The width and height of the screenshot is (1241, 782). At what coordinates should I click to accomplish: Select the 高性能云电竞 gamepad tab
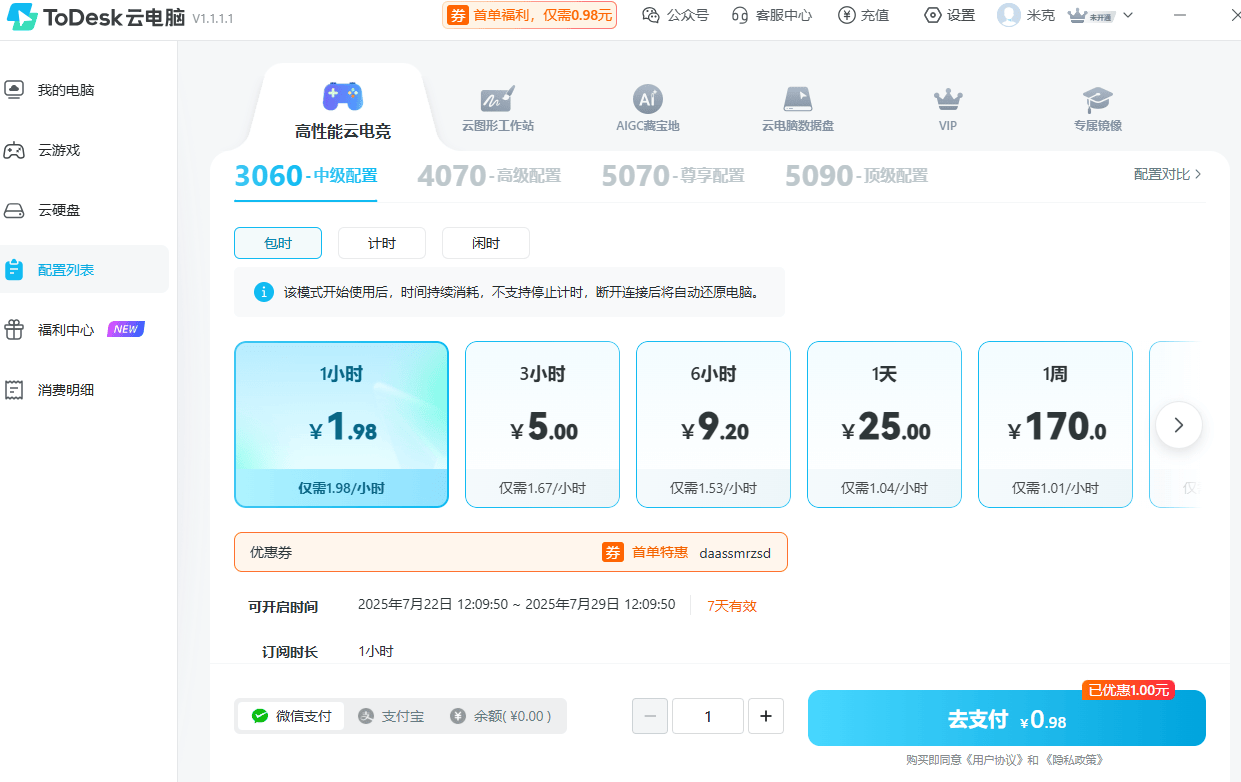point(343,110)
